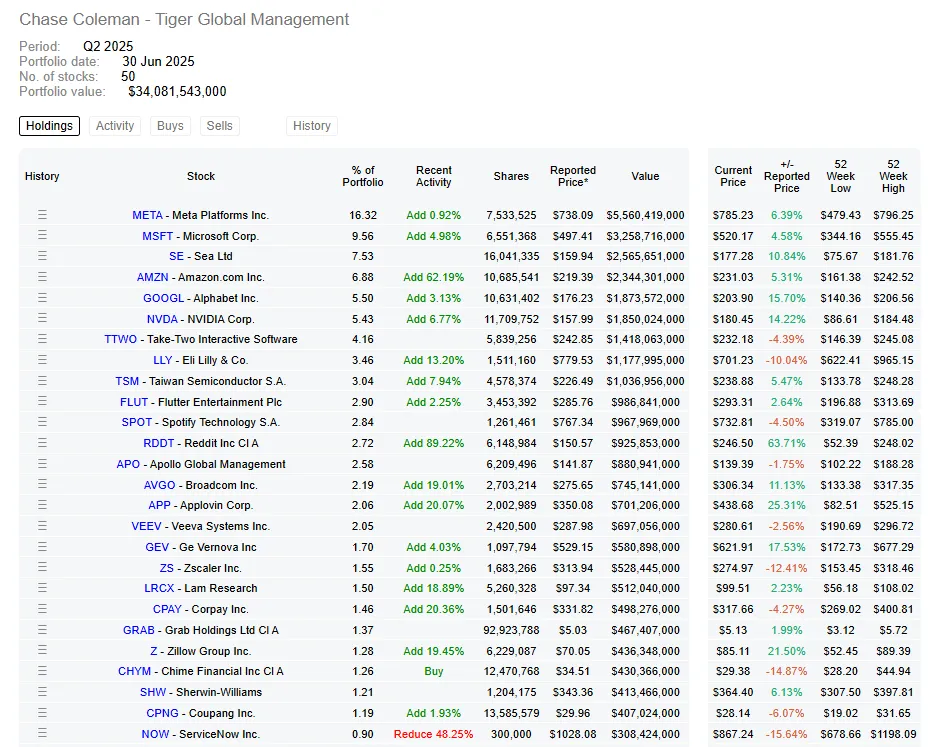Switch to the Activity tab
936x747 pixels.
tap(115, 126)
